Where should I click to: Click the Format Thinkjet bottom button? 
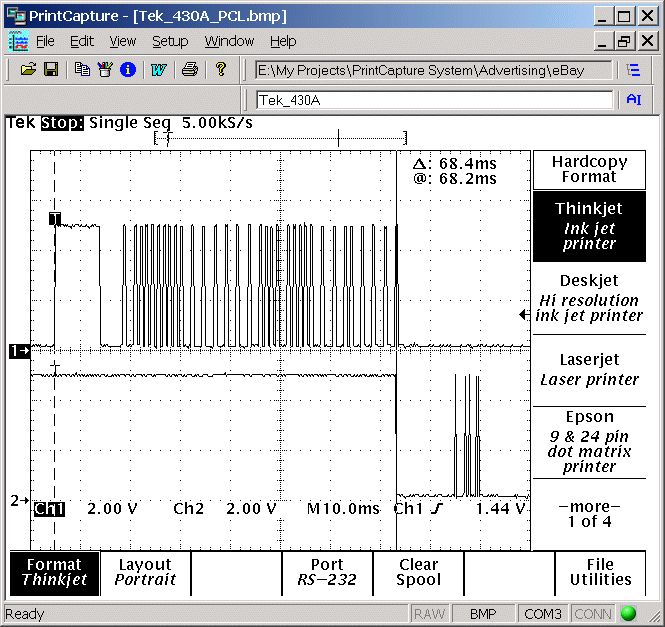[x=54, y=573]
